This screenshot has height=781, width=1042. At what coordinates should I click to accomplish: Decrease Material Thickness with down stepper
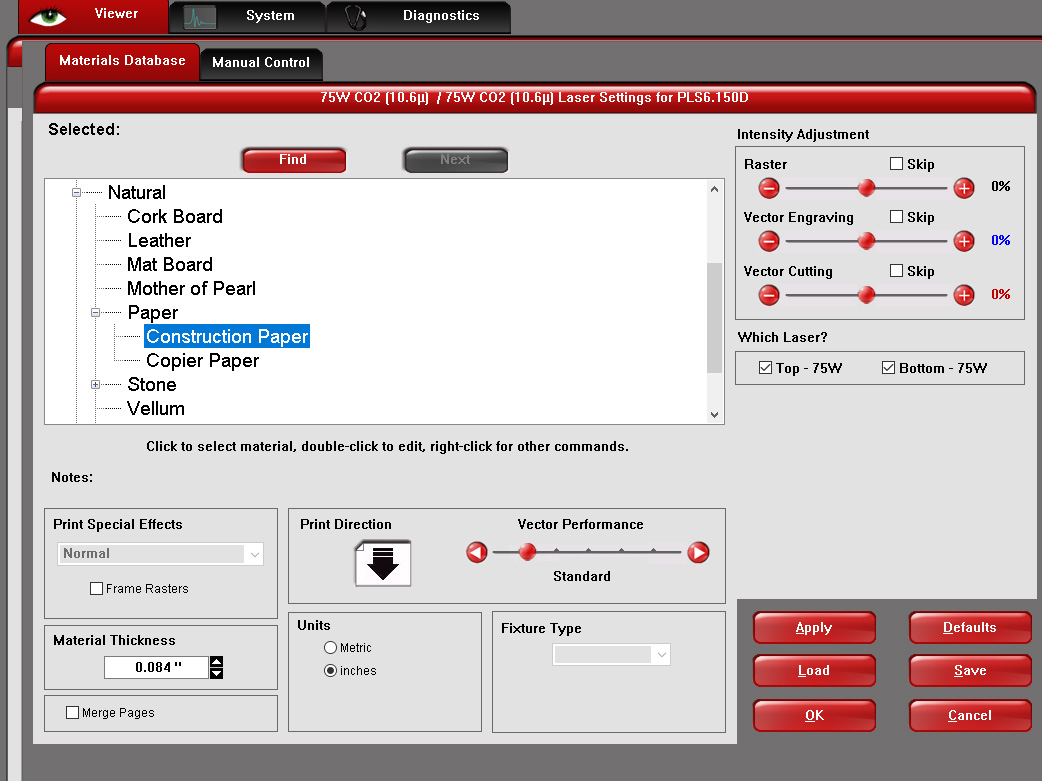coord(217,673)
